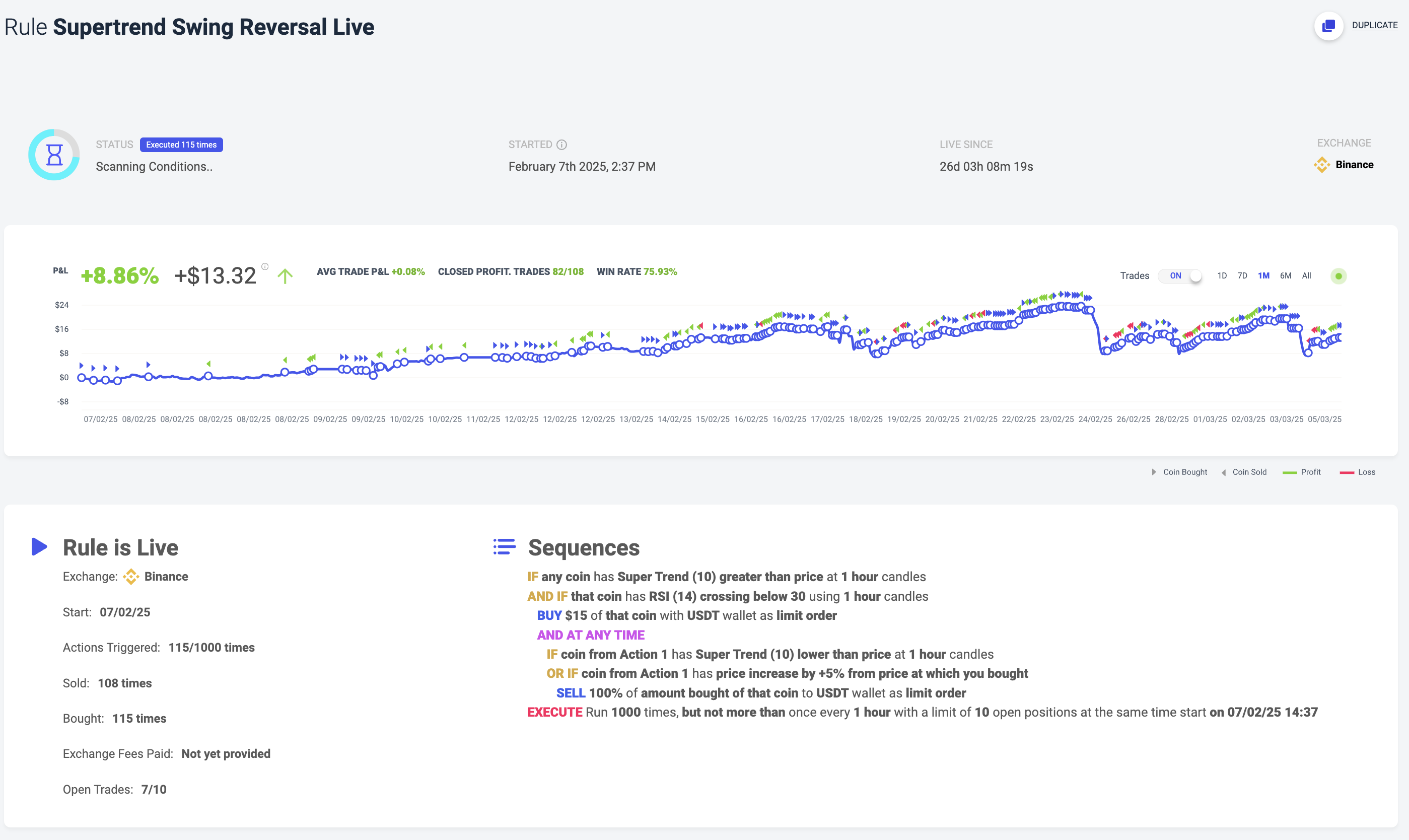1409x840 pixels.
Task: Click the Loss red legend swatch
Action: 1347,473
